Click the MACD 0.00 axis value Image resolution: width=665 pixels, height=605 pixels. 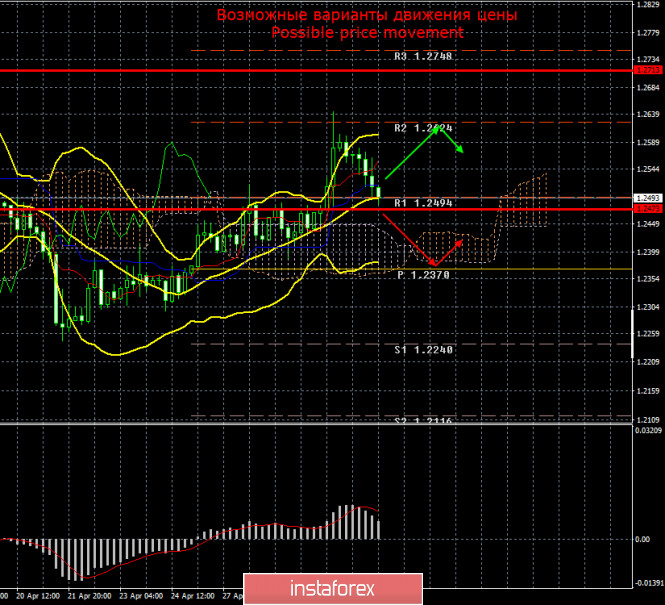pyautogui.click(x=648, y=539)
